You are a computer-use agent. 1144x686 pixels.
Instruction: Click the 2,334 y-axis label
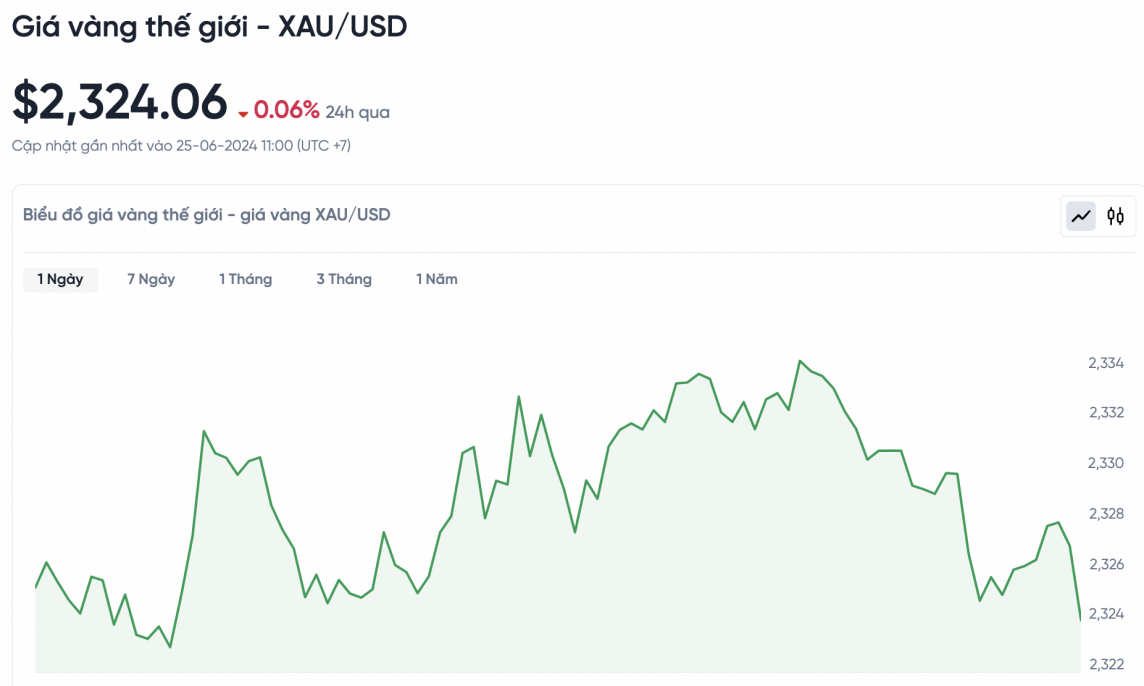(1106, 363)
